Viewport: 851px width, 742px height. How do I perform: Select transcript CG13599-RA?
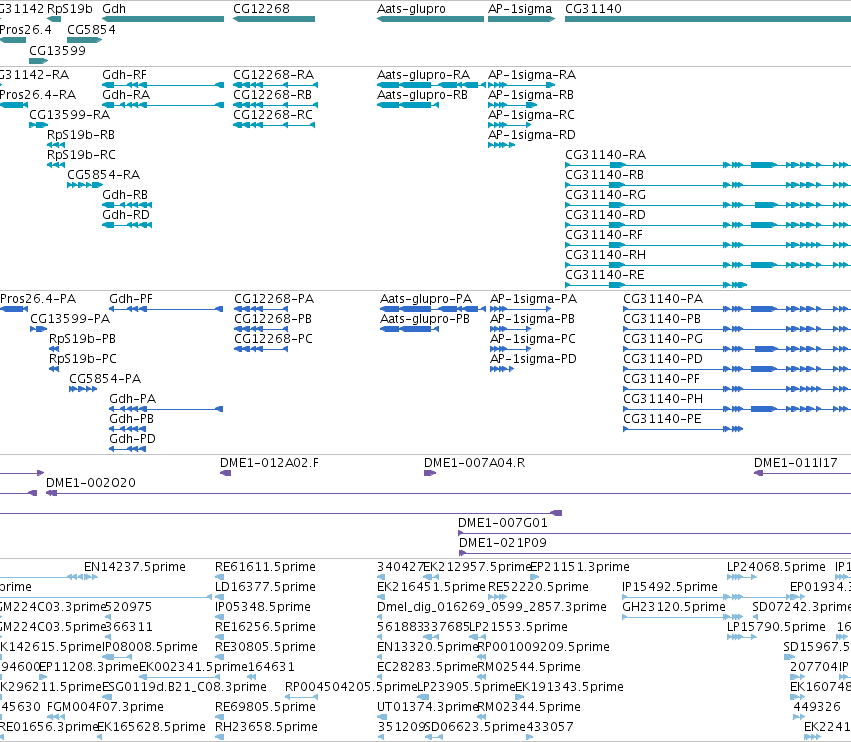(69, 115)
